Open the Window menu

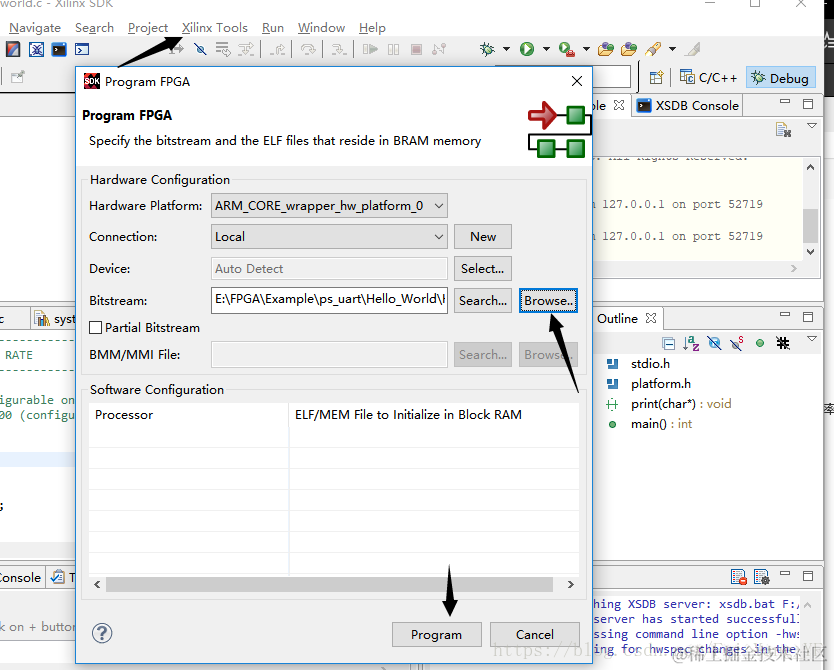(321, 28)
